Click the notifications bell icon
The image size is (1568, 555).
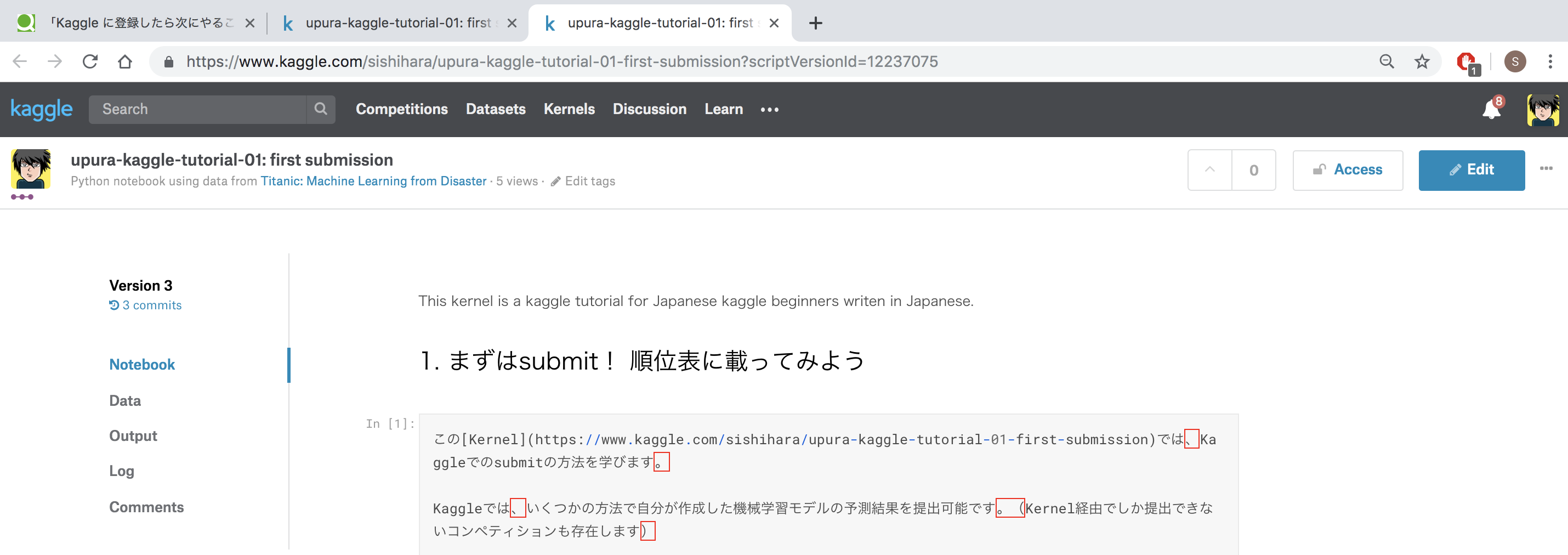1491,110
